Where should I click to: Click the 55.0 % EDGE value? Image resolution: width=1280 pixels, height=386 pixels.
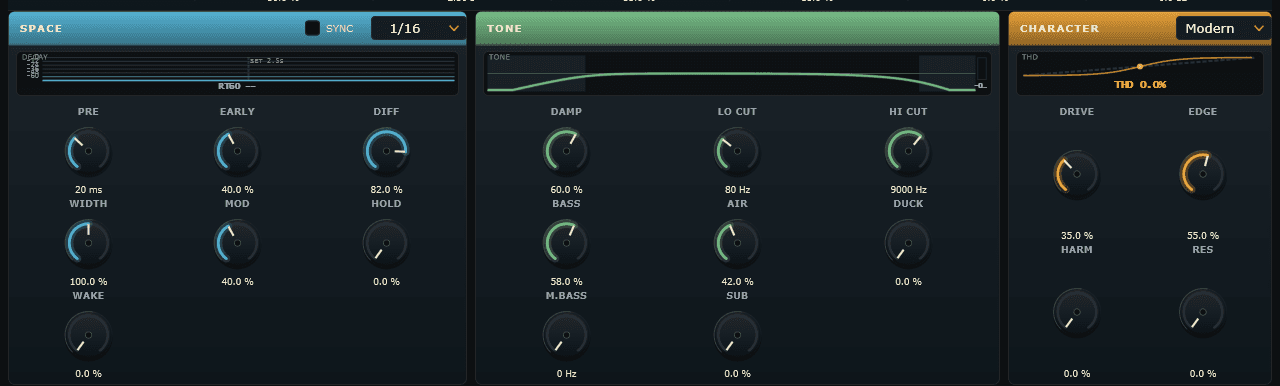coord(1202,235)
